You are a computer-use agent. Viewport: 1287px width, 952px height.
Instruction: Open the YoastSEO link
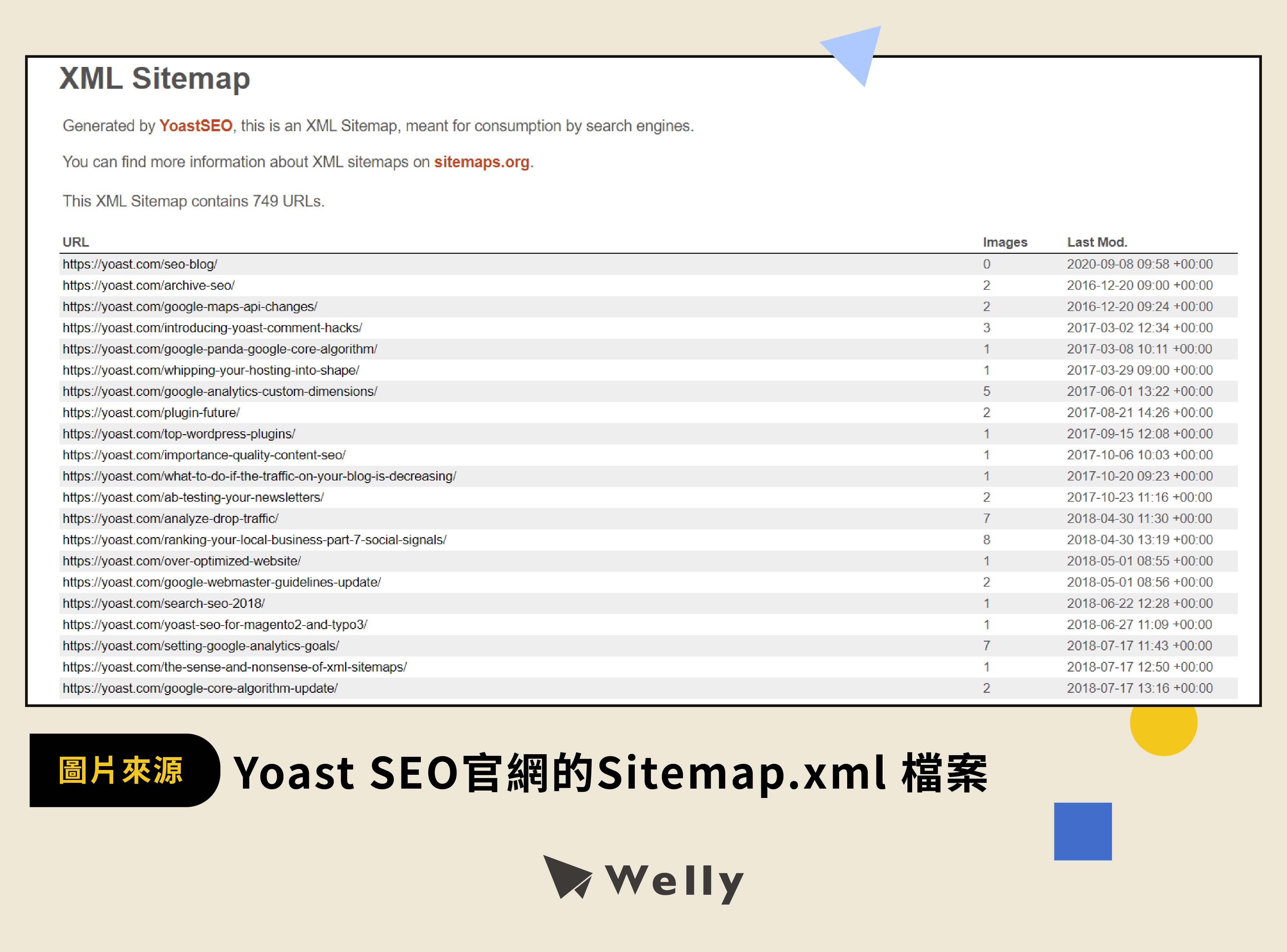(x=195, y=126)
